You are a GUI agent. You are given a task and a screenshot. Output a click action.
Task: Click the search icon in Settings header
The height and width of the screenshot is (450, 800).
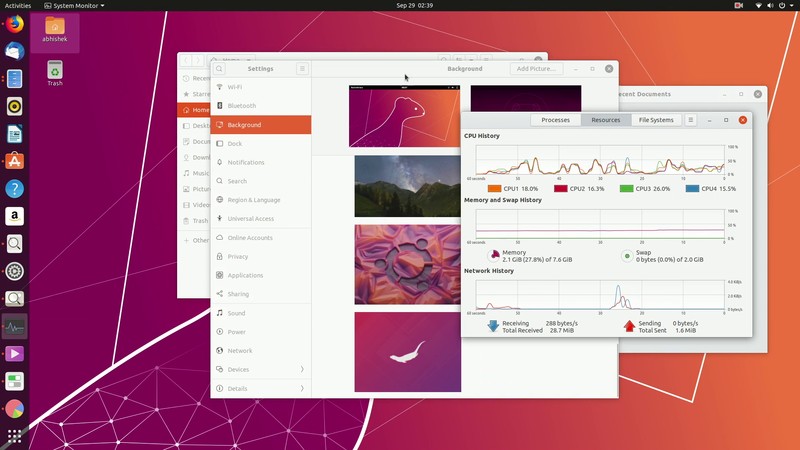[219, 69]
